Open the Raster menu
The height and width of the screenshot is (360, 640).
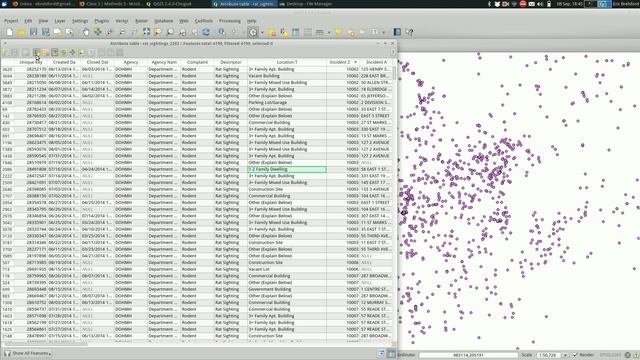[141, 21]
